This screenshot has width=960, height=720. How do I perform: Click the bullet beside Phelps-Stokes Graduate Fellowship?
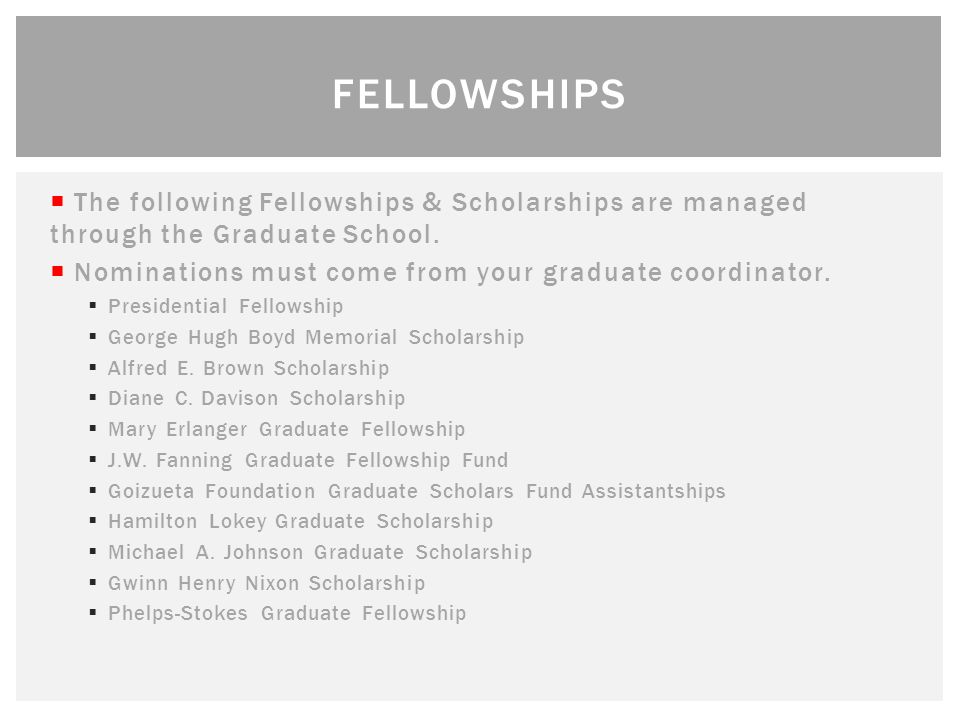(93, 612)
